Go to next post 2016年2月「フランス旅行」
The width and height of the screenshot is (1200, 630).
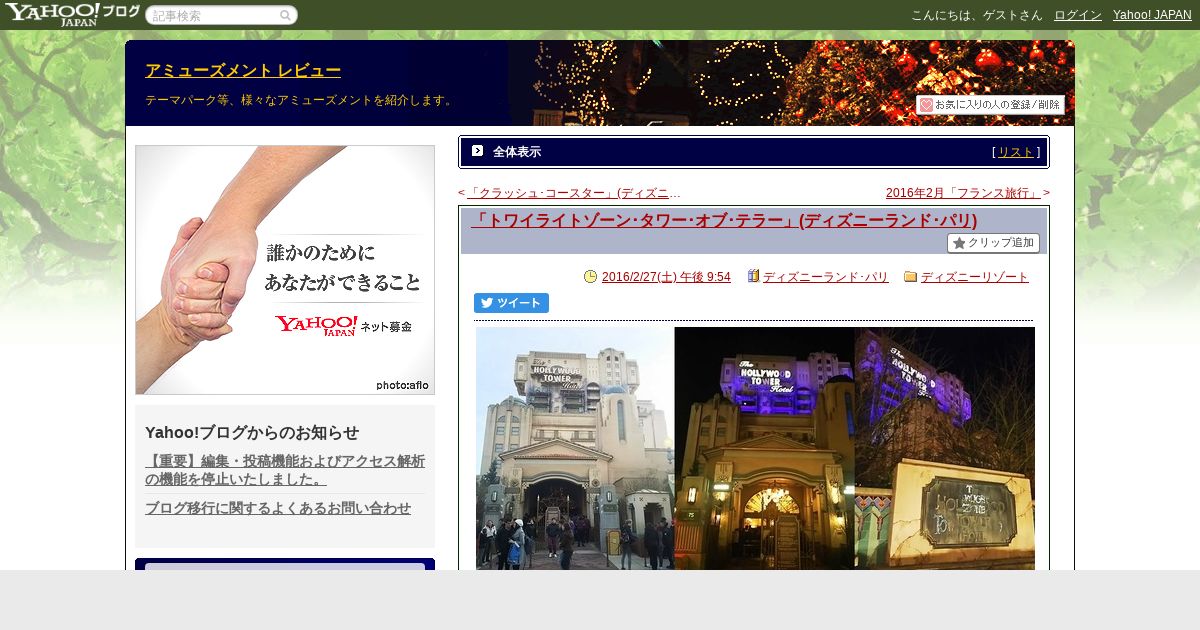[964, 193]
